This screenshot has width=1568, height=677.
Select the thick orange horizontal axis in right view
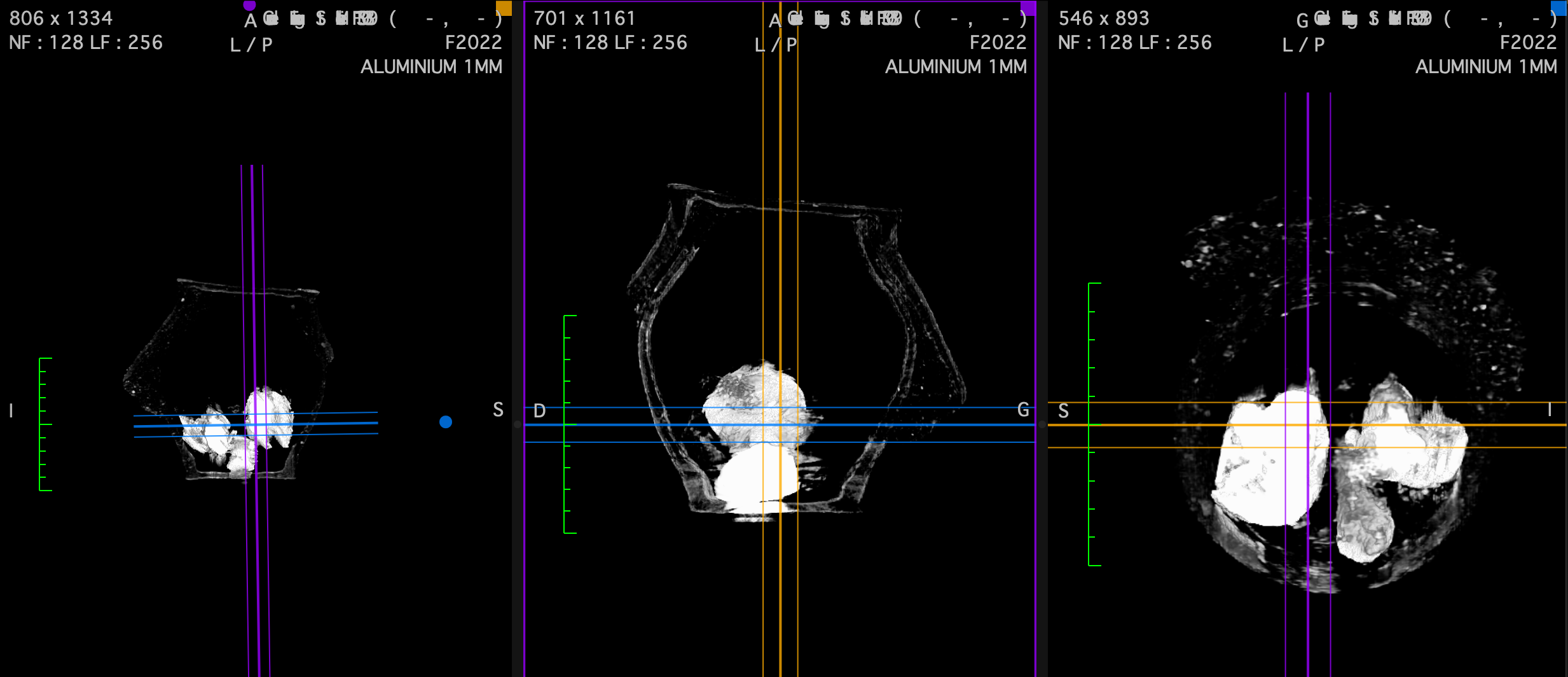tap(1307, 424)
